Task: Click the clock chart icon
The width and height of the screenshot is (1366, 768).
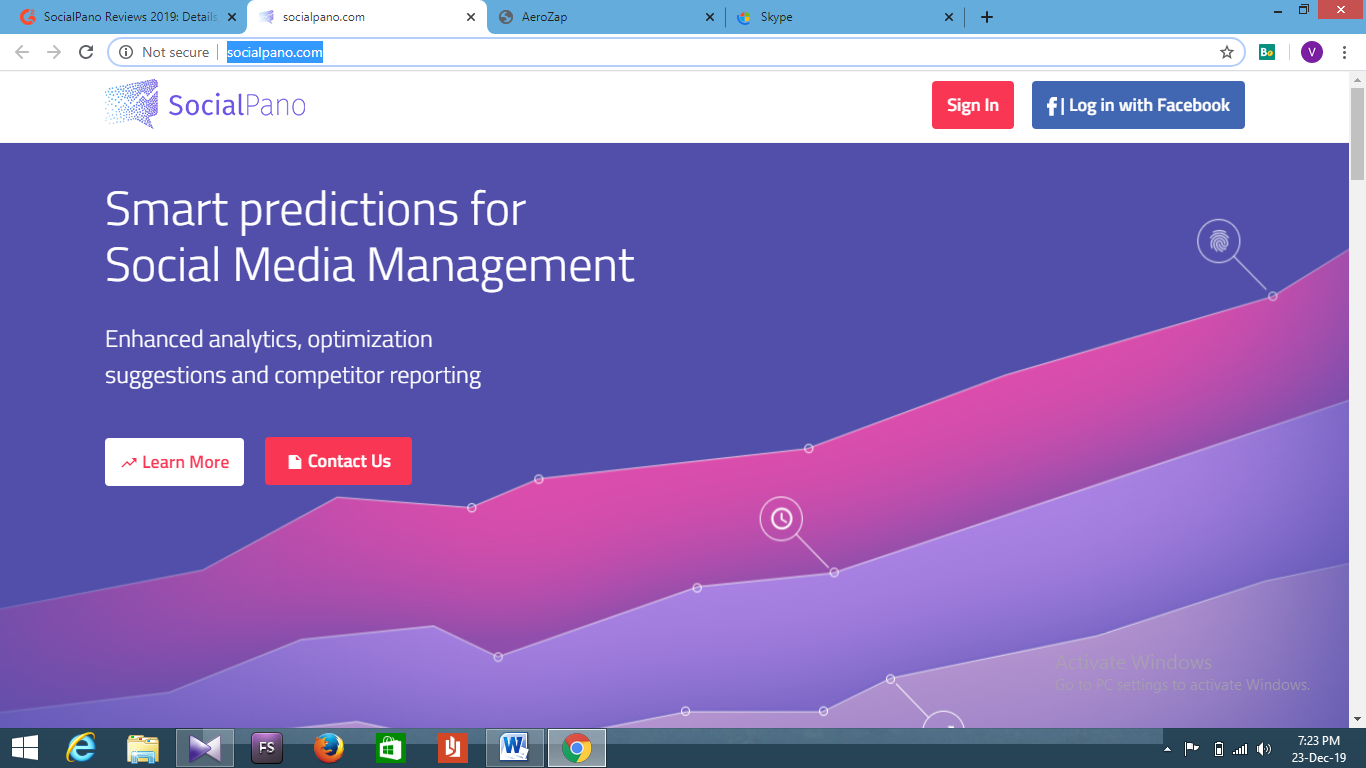Action: 781,519
